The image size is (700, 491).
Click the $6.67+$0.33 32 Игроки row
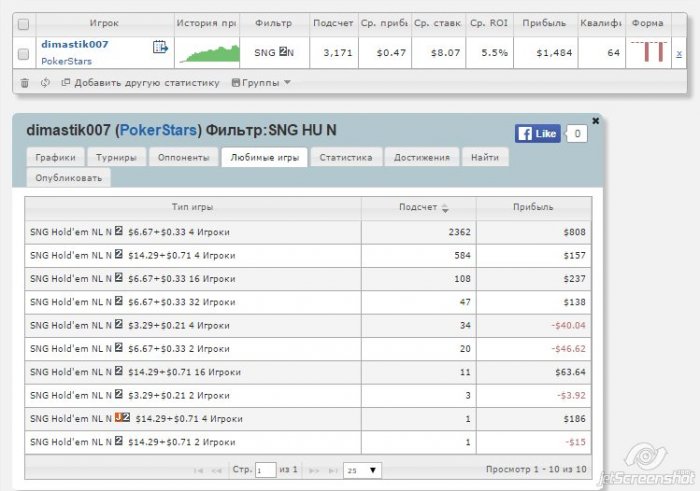pyautogui.click(x=308, y=302)
